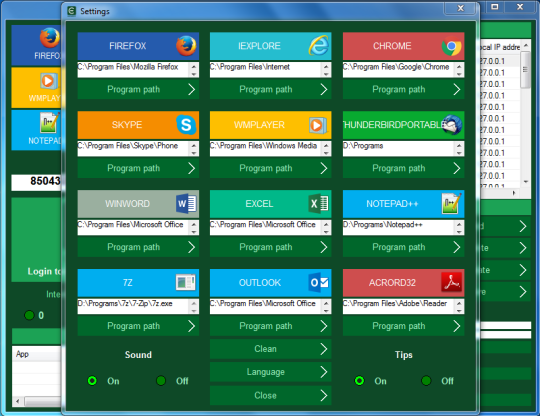Viewport: 540px width, 416px height.
Task: Open Program path for ACRORD32
Action: 403,326
